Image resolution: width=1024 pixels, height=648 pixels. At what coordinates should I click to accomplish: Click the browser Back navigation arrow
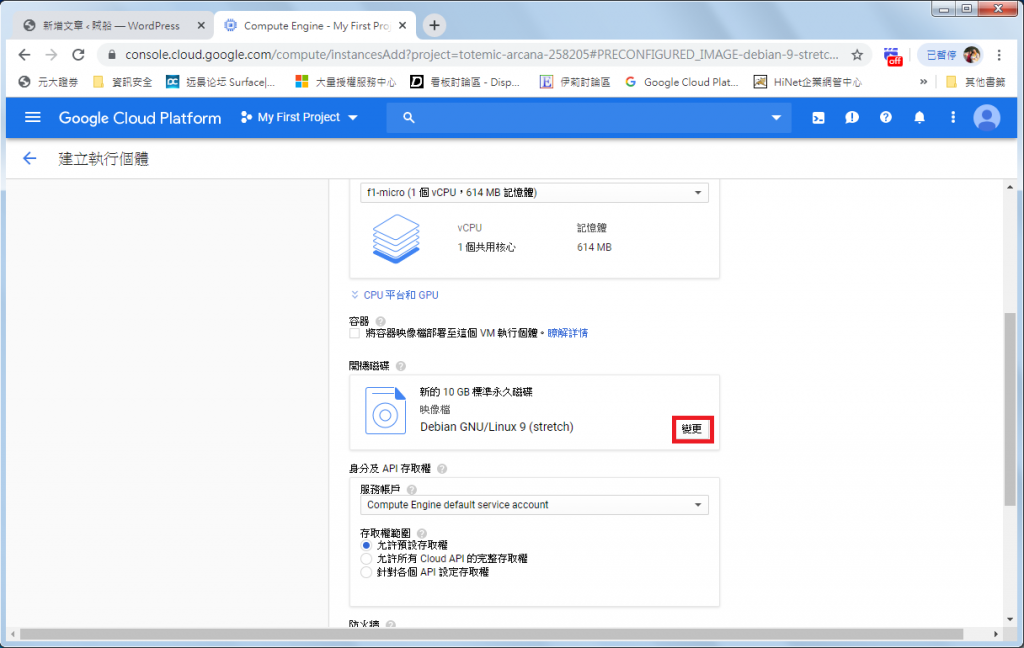pyautogui.click(x=24, y=55)
